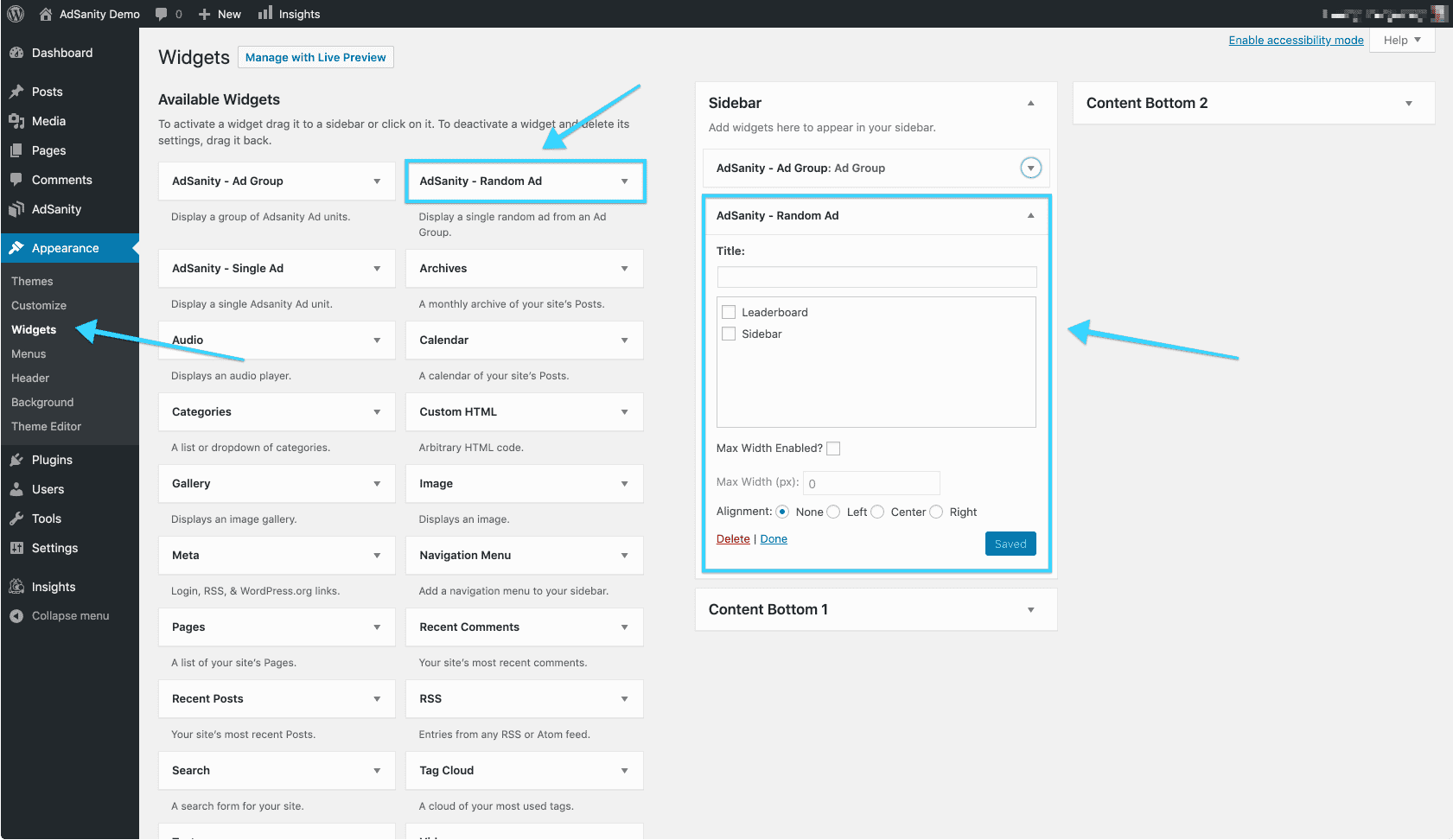Screen dimensions: 1453x840
Task: Click the Posts pushpin icon
Action: tap(16, 92)
